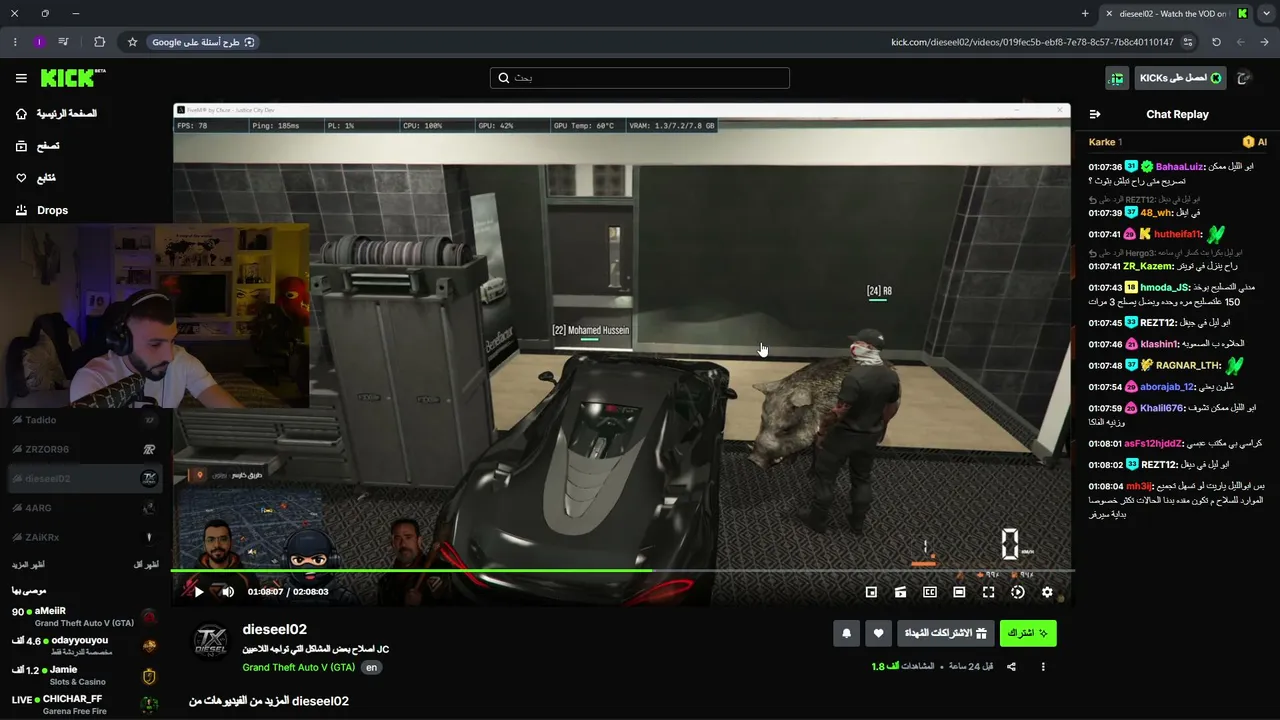Enter fullscreen video
The width and height of the screenshot is (1280, 720).
988,592
